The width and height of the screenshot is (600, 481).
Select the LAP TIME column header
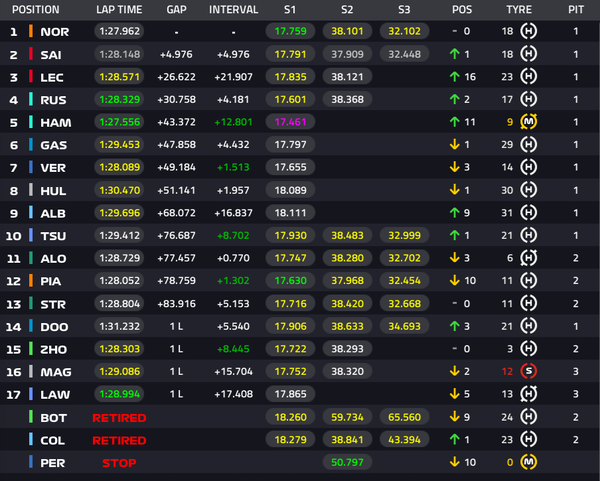tap(119, 10)
